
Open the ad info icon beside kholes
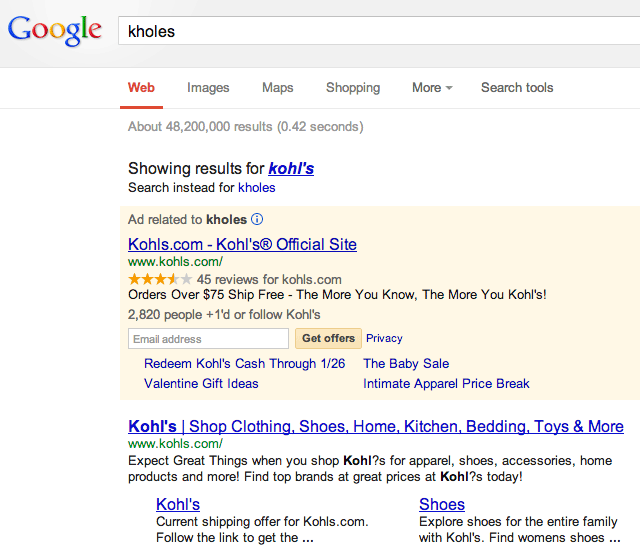(257, 220)
